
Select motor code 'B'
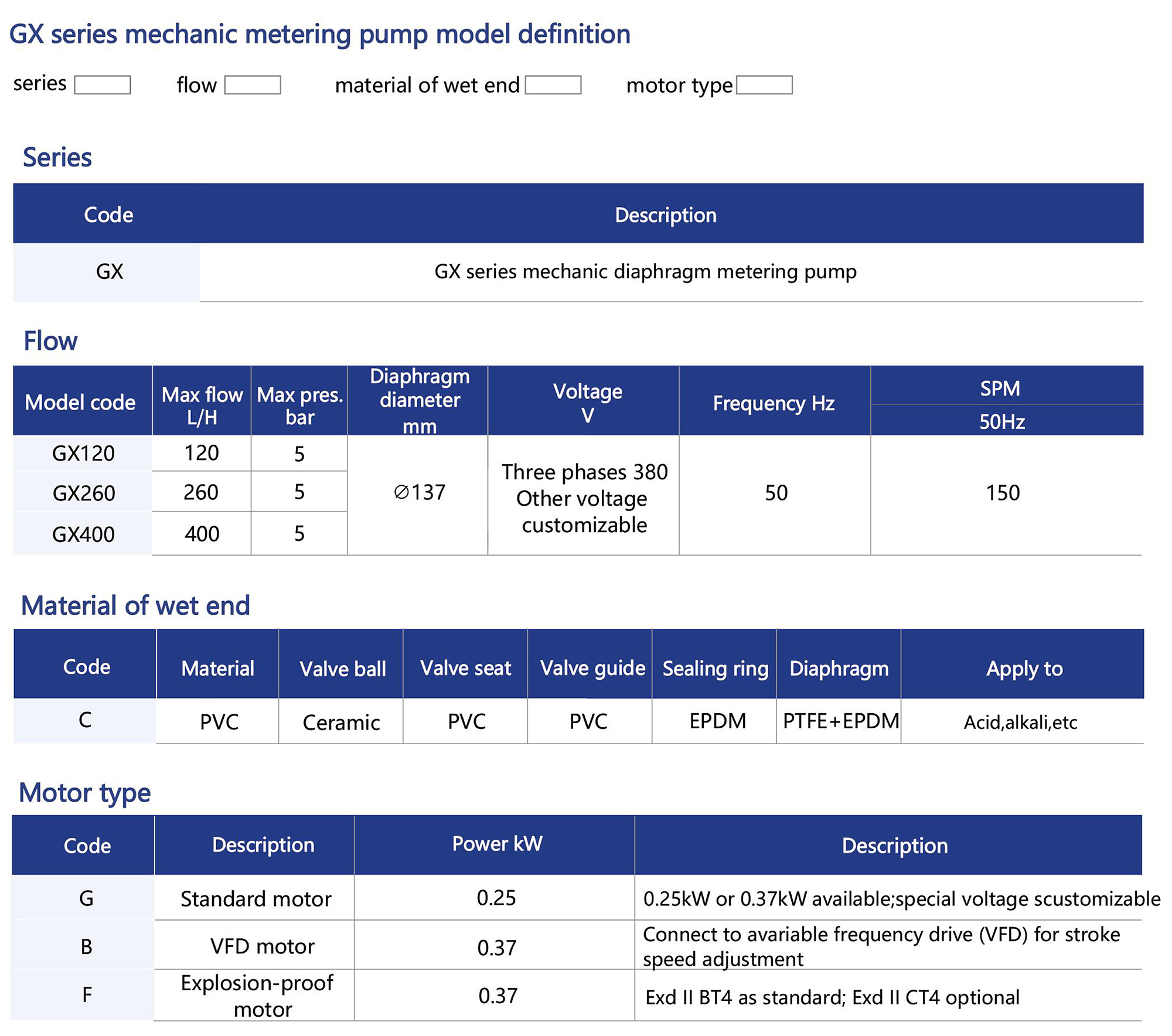tap(86, 947)
